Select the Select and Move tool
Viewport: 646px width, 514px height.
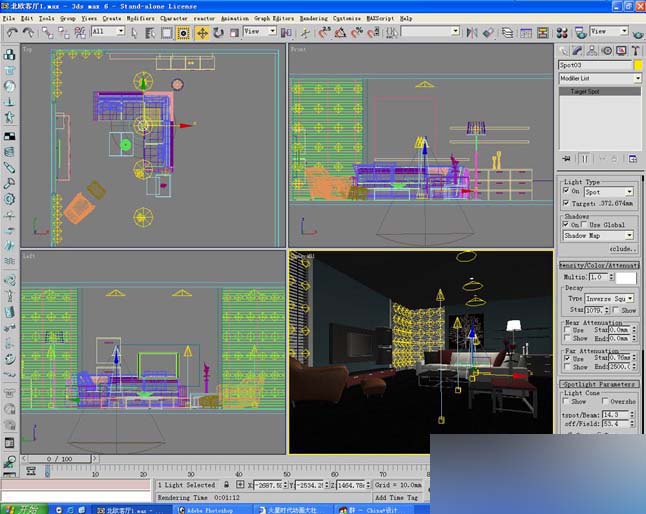click(x=202, y=32)
